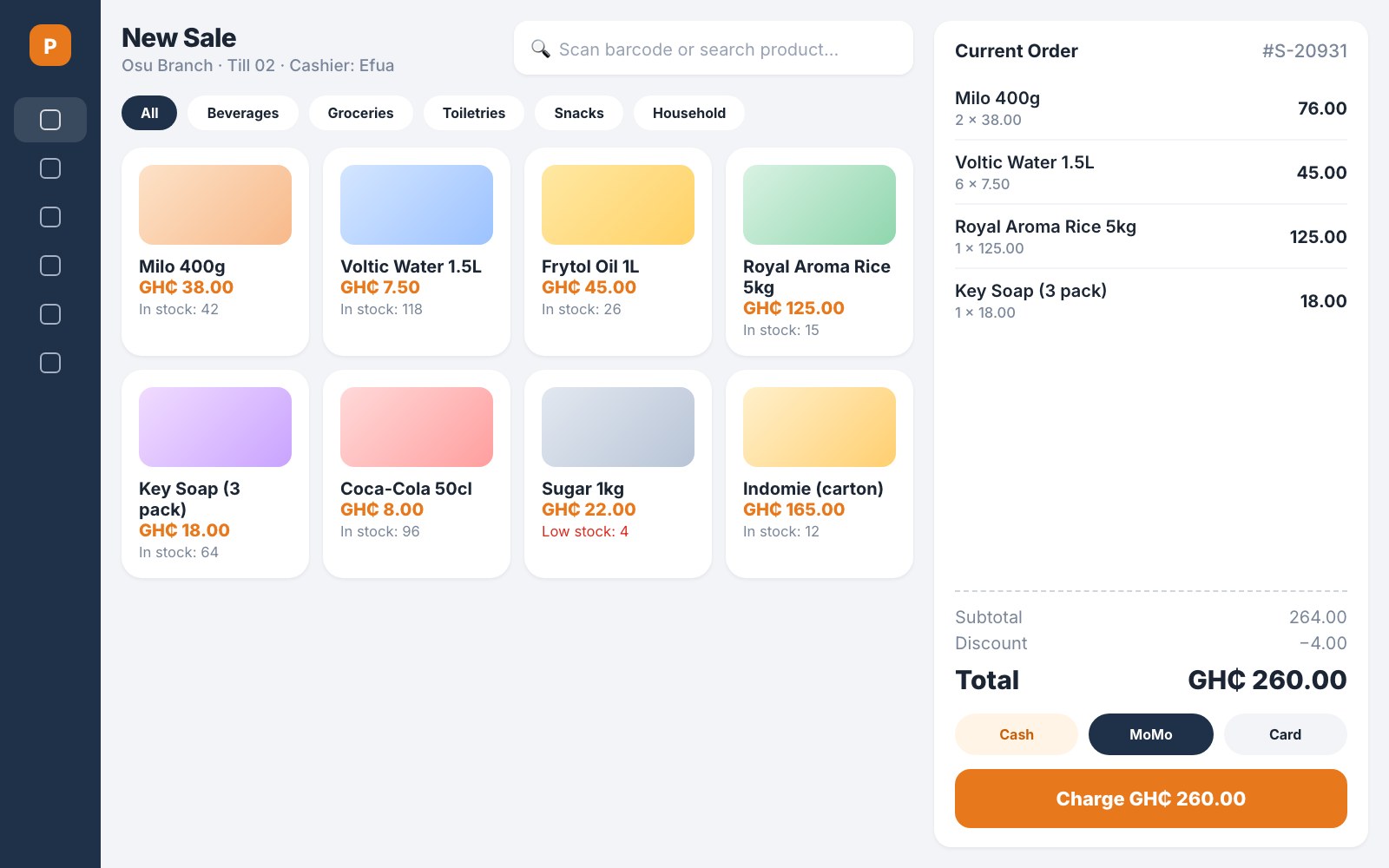Add Milo 400g product image to order
This screenshot has width=1389, height=868.
click(215, 205)
